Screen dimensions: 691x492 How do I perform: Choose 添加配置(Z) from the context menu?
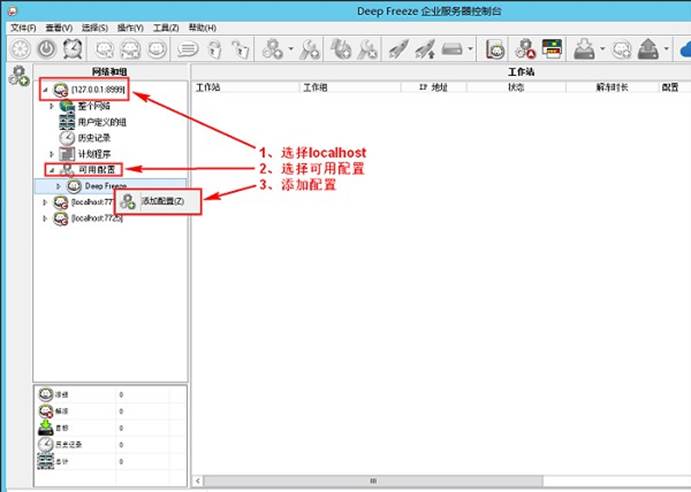[159, 201]
